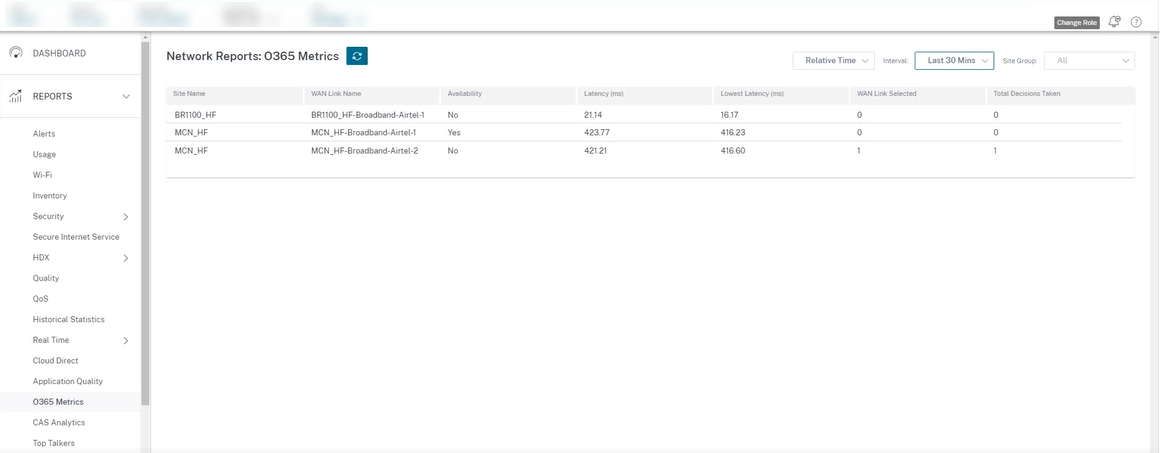
Task: Refresh the O365 Metrics report
Action: (x=357, y=56)
